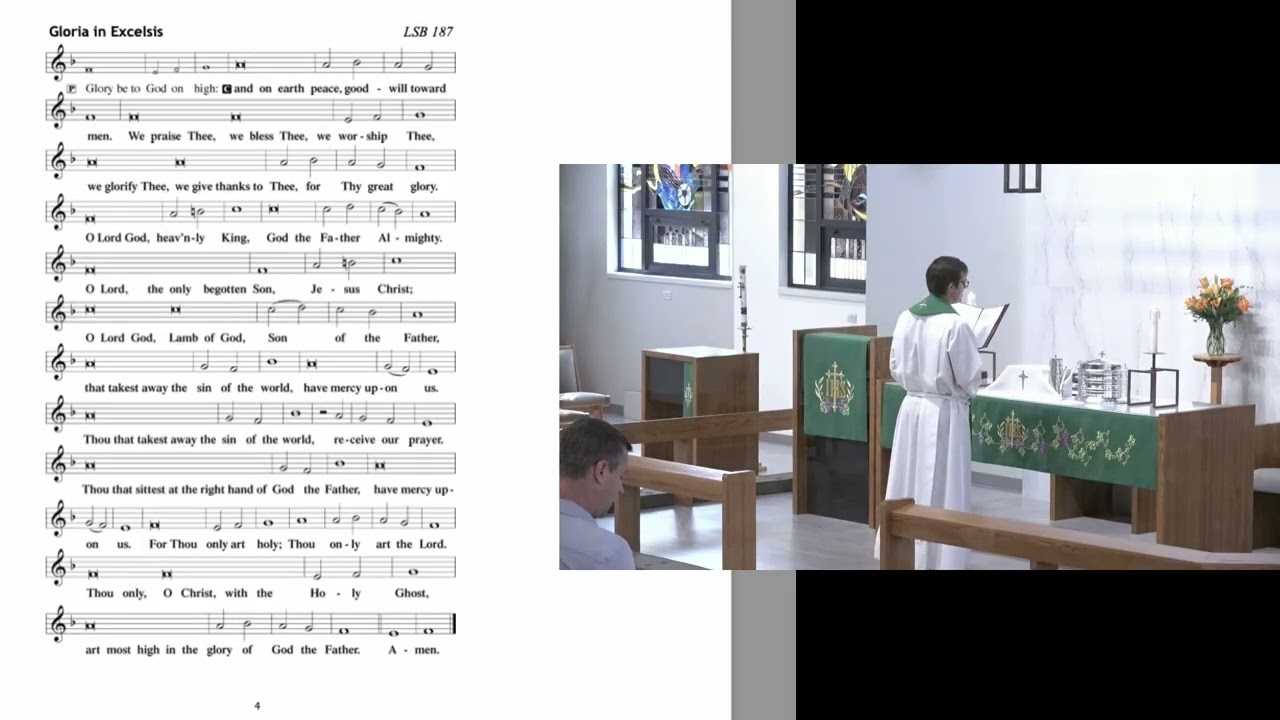The image size is (1280, 720).
Task: Select the lyric "art most high in the glory of"
Action: coord(169,650)
